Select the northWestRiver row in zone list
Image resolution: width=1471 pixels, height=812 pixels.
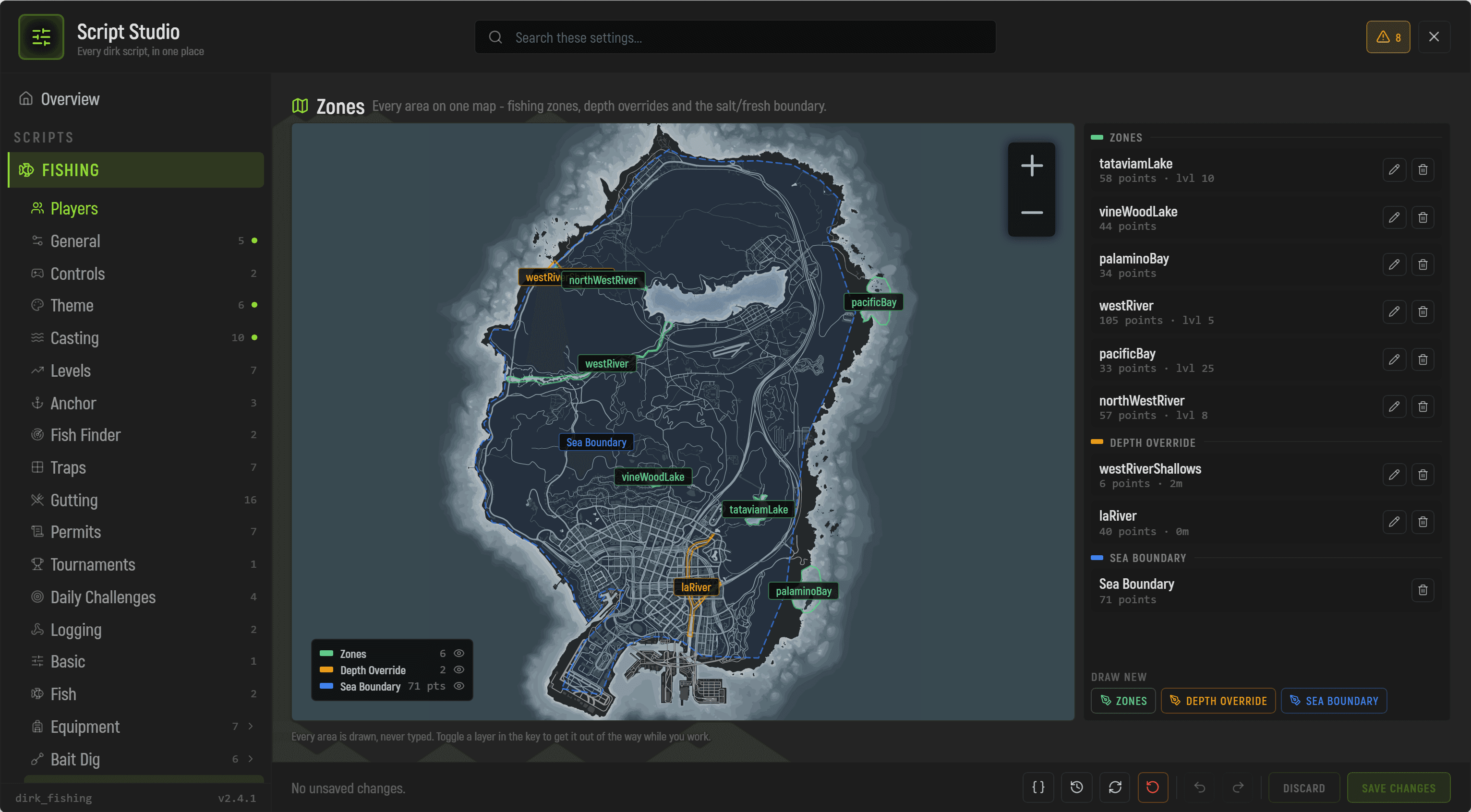pyautogui.click(x=1266, y=407)
